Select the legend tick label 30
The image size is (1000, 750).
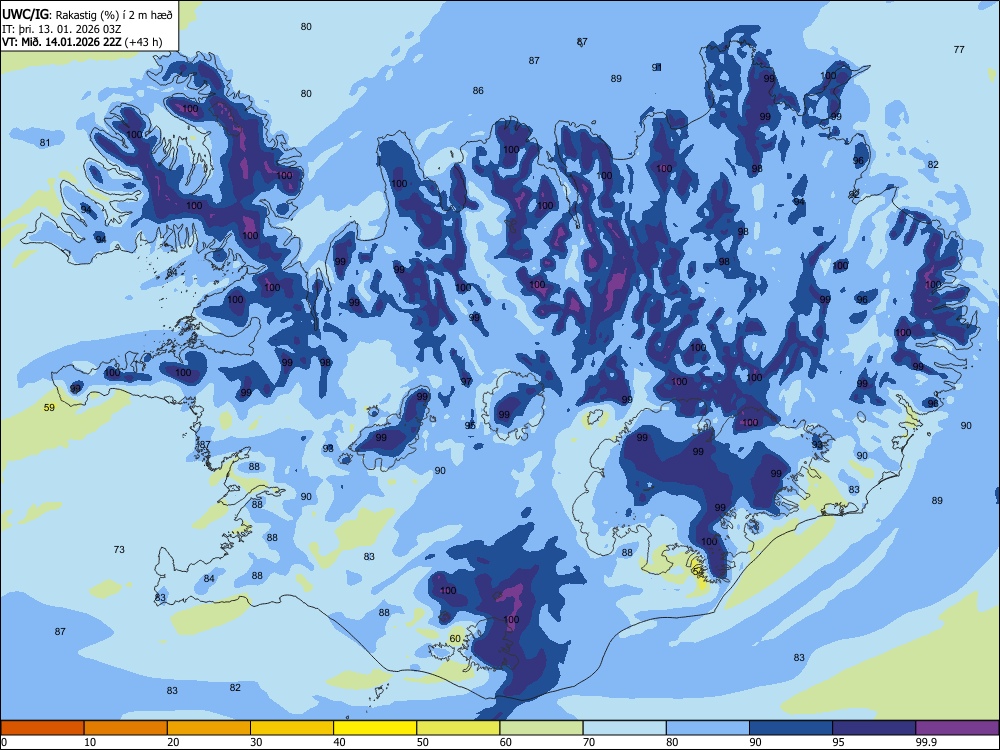coord(256,742)
